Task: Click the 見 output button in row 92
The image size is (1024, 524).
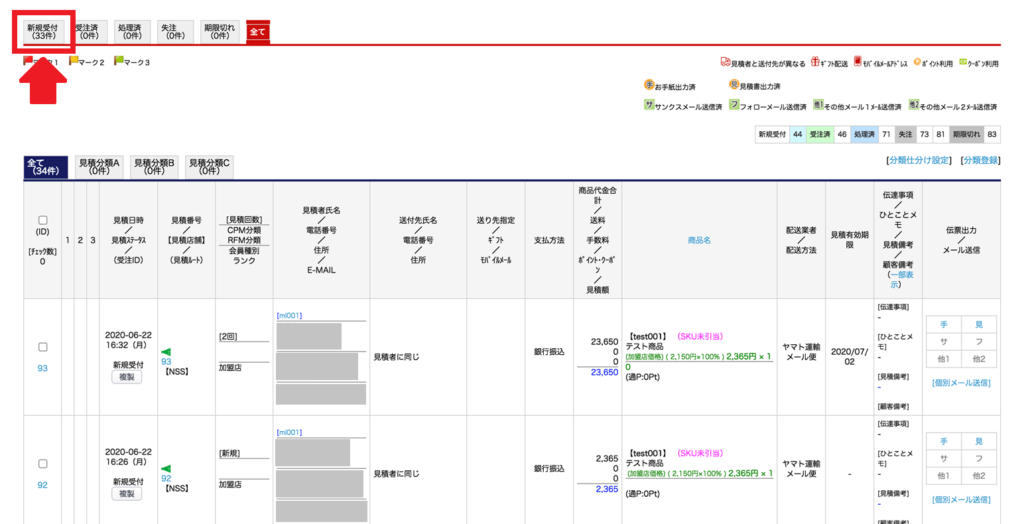Action: pos(978,441)
